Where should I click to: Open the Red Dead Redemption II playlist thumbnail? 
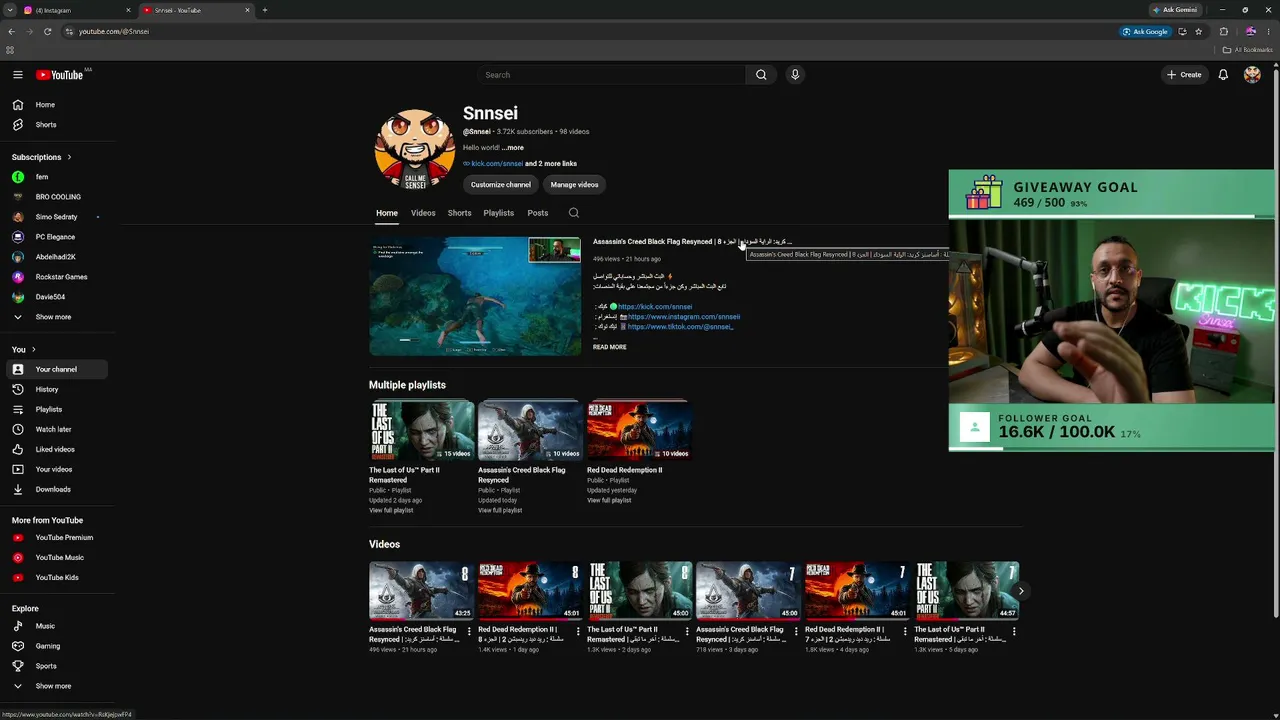(x=638, y=430)
